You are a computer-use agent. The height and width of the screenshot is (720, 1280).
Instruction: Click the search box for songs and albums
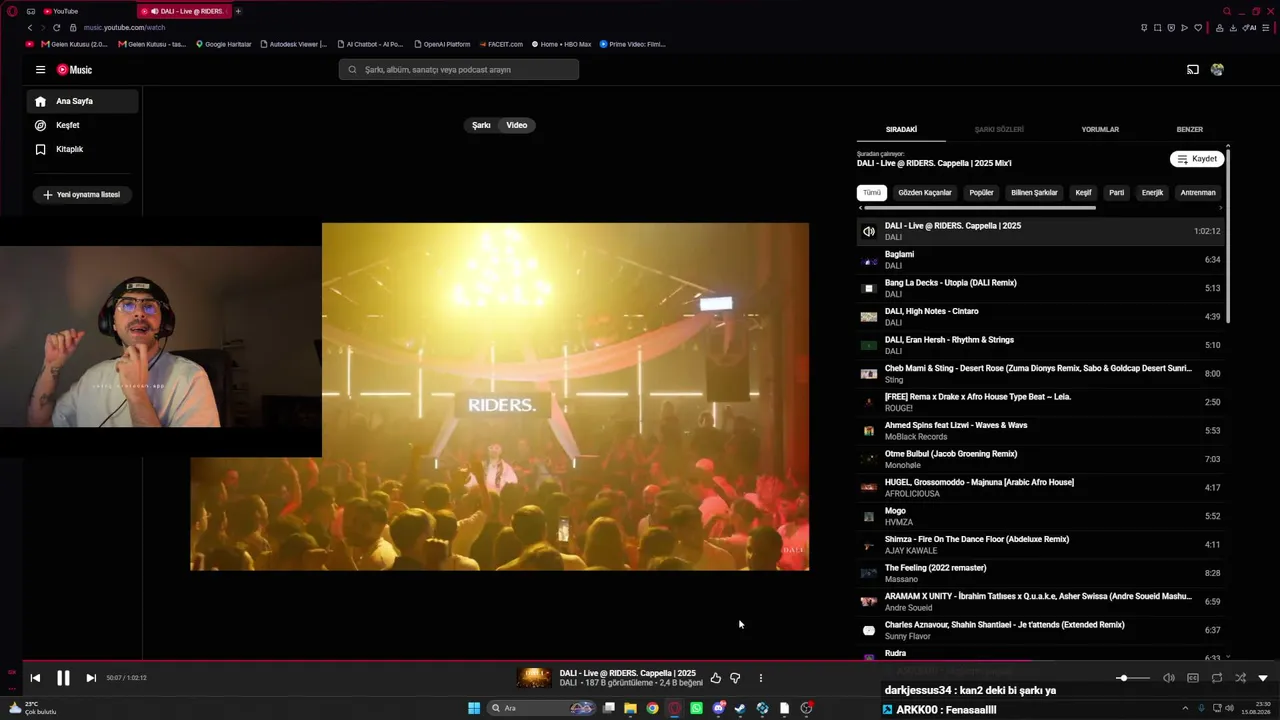coord(459,70)
